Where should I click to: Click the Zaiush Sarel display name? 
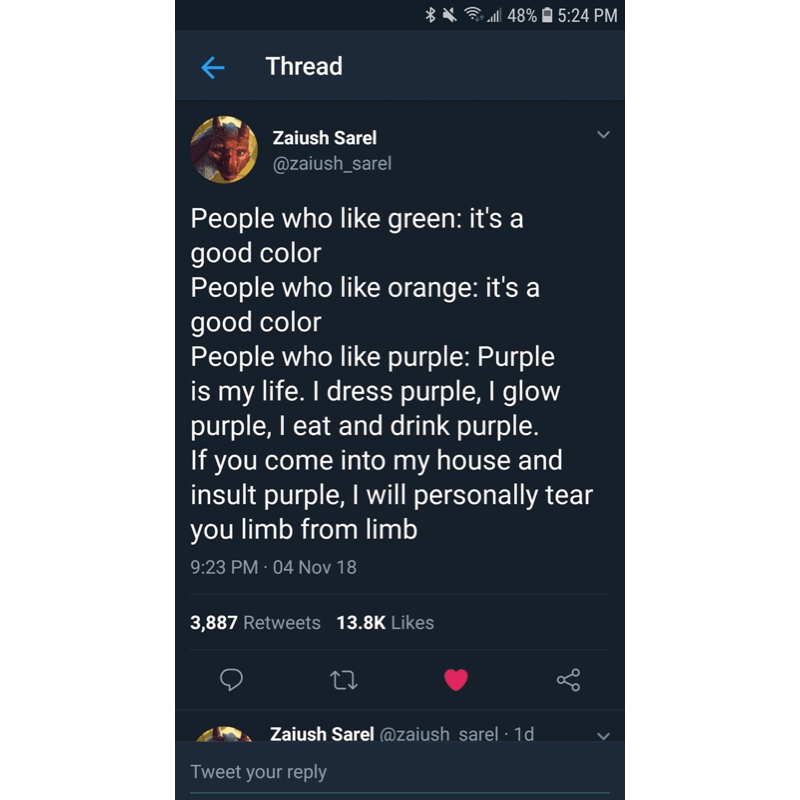click(324, 138)
